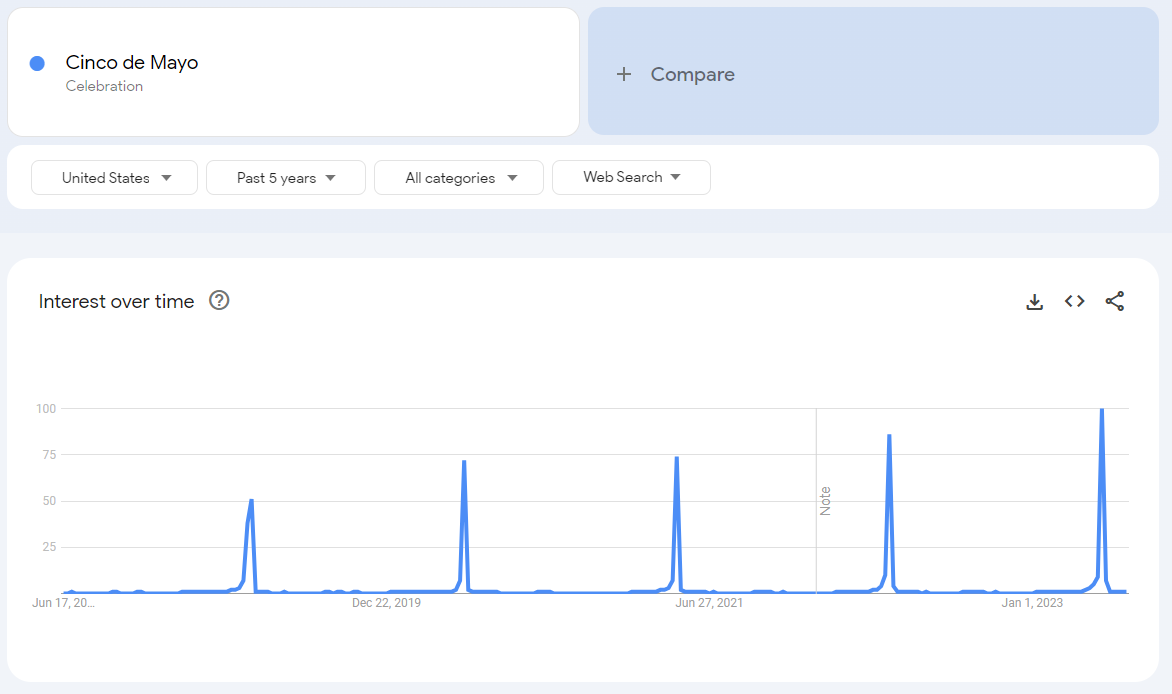Click the blue dot beside Cinco de Mayo
Screen dimensions: 1172x694
37,64
